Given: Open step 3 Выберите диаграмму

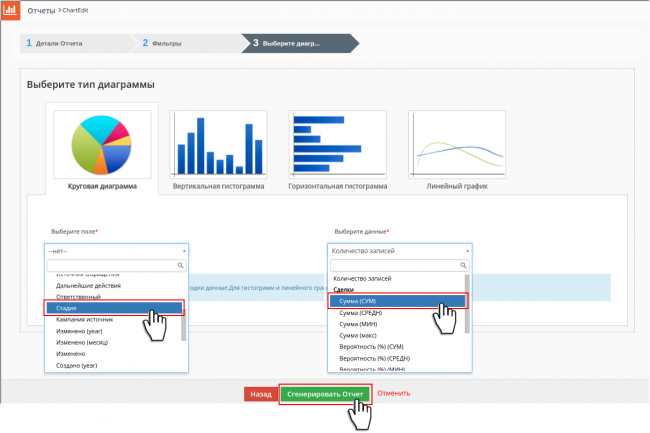Looking at the screenshot, I should 299,43.
